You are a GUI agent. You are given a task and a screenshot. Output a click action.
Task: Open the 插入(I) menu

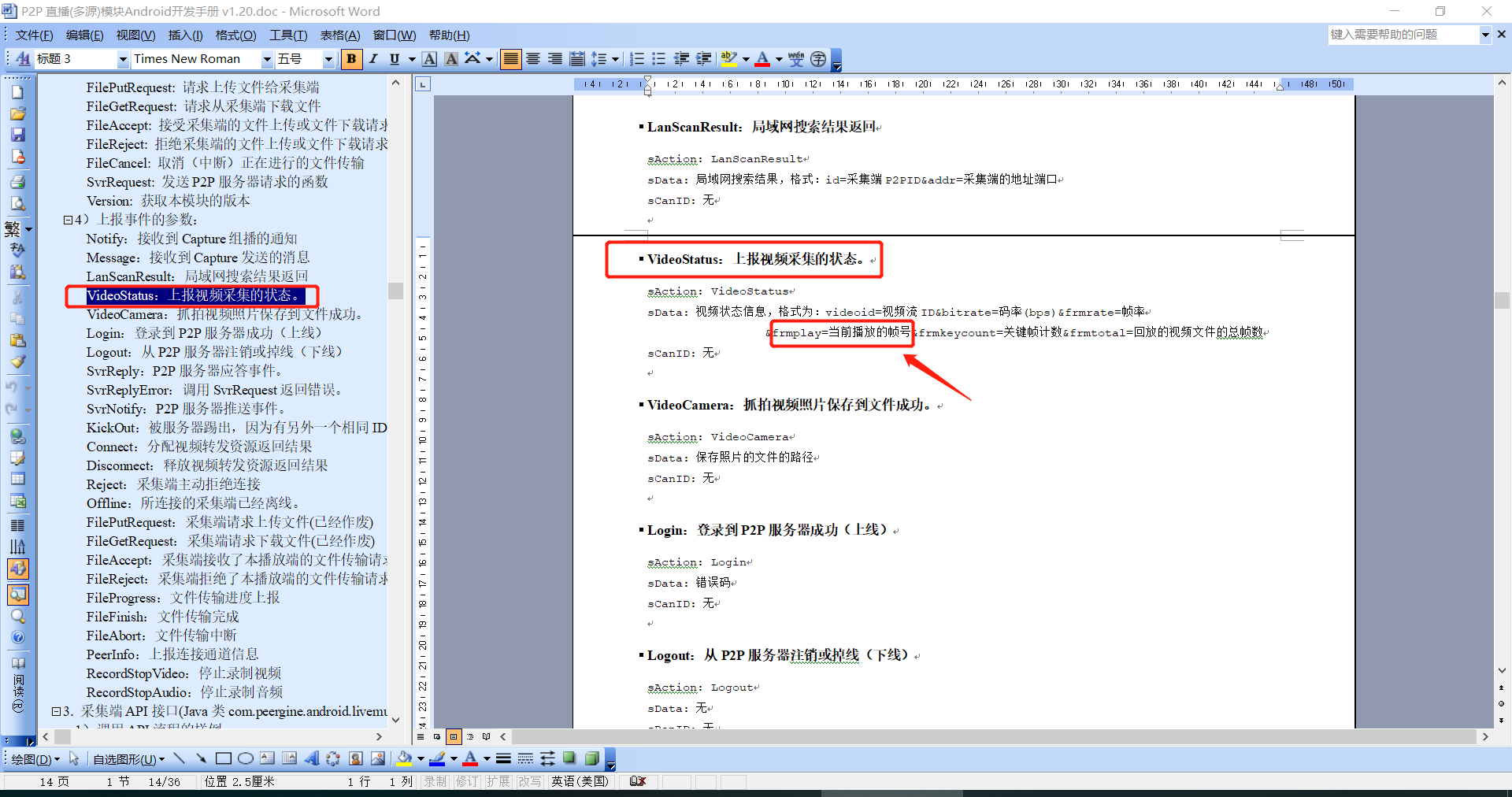click(185, 35)
